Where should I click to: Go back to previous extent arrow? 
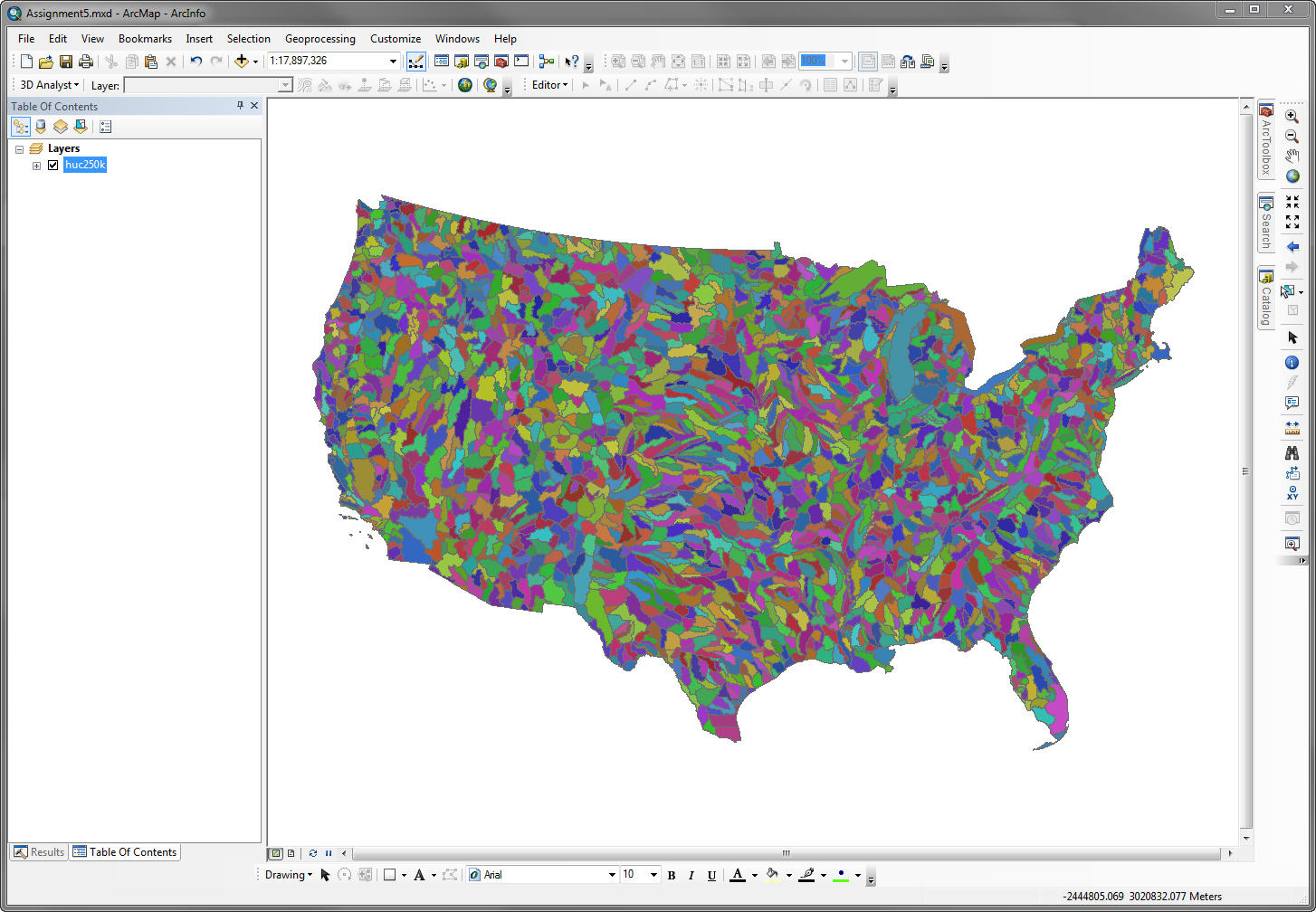pyautogui.click(x=1292, y=246)
